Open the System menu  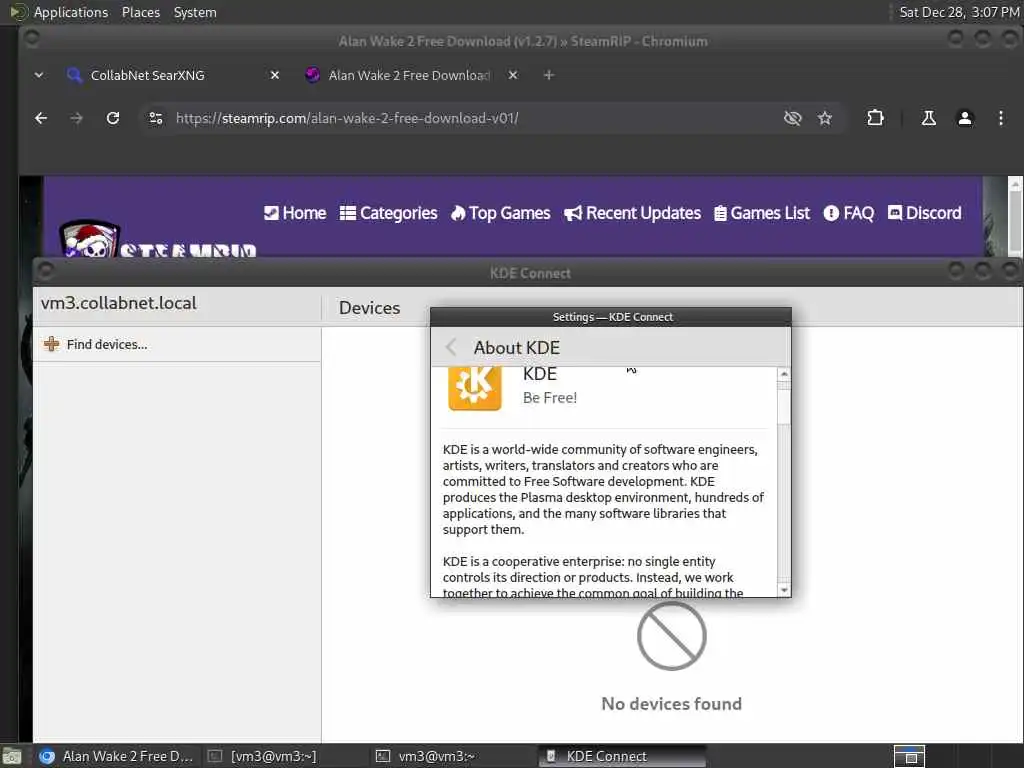pyautogui.click(x=195, y=12)
